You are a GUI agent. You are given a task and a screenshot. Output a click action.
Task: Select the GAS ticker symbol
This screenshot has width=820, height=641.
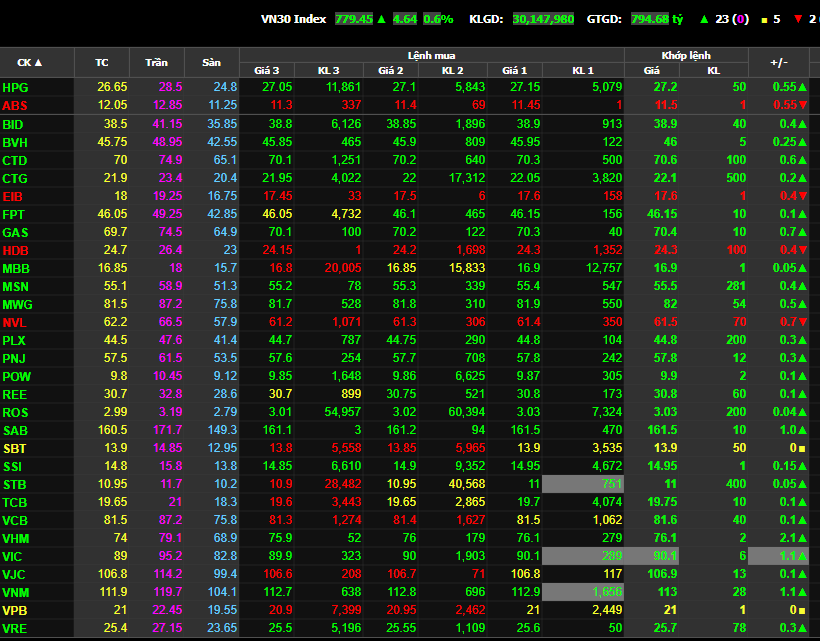[x=15, y=233]
